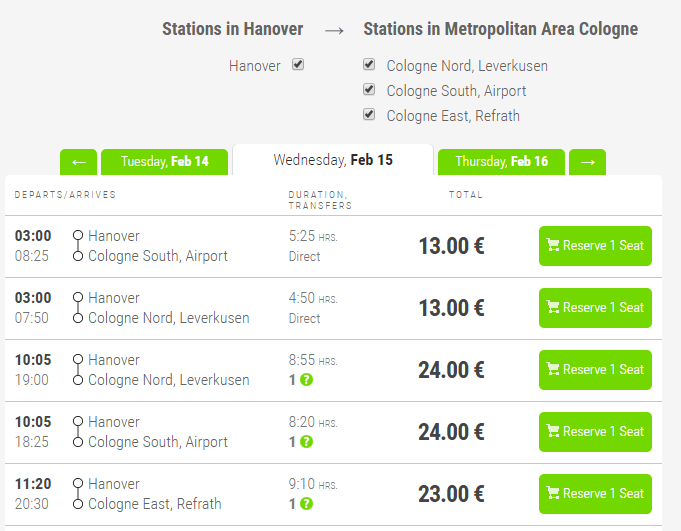This screenshot has width=681, height=531.
Task: Click transfer info icon on 8:55 hrs trip
Action: (x=306, y=380)
